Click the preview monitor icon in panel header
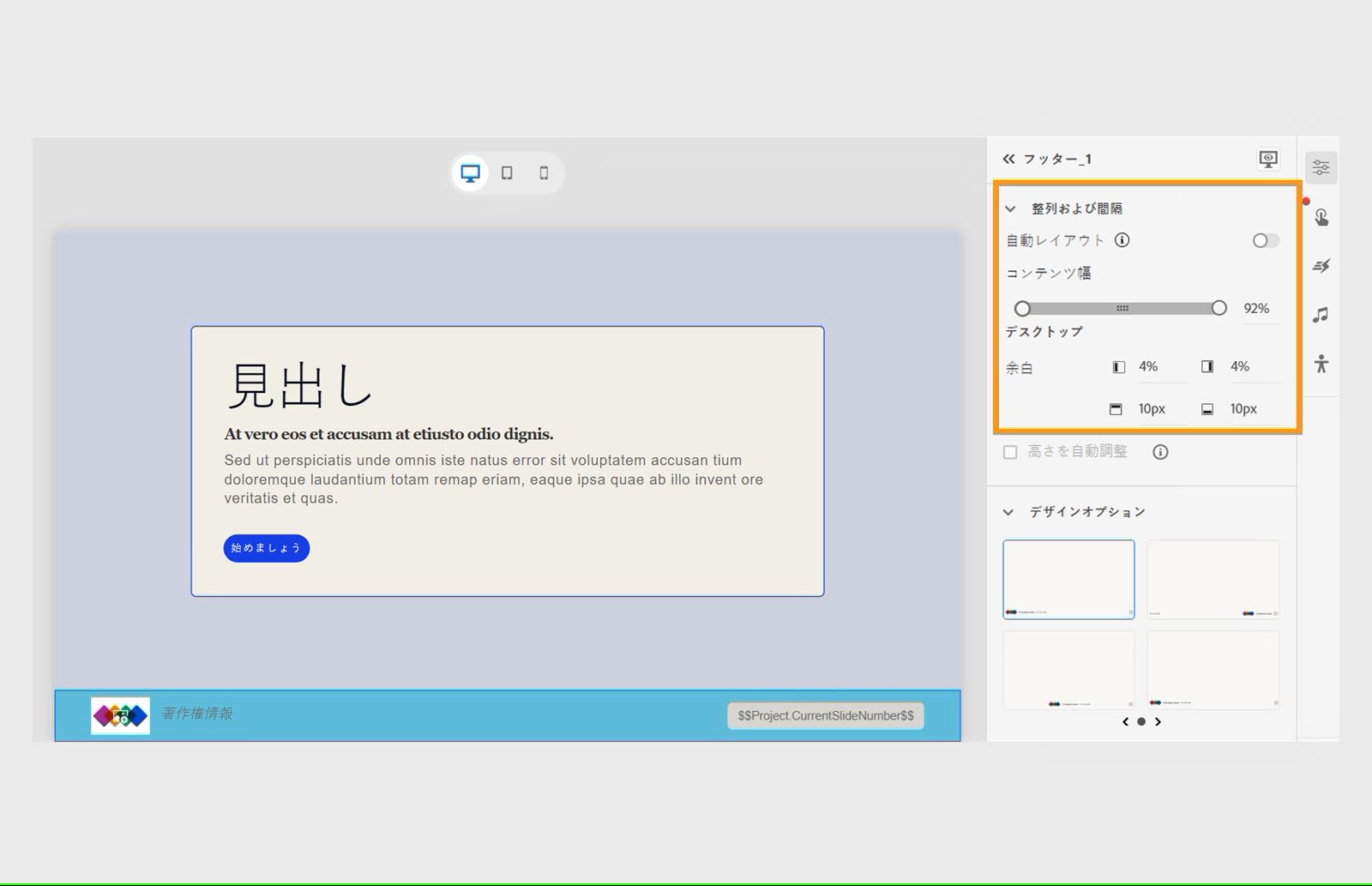This screenshot has width=1372, height=886. 1268,159
